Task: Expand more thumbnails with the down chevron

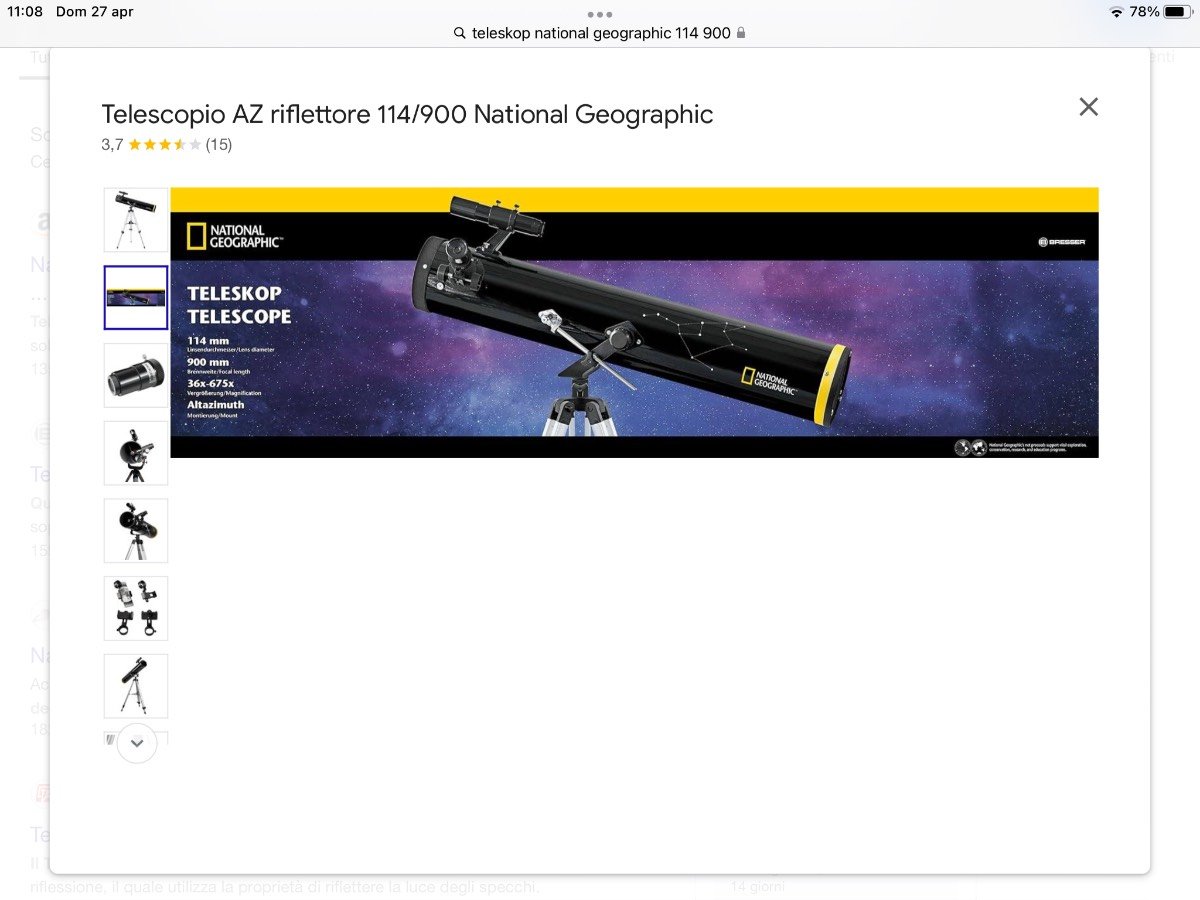Action: click(137, 743)
